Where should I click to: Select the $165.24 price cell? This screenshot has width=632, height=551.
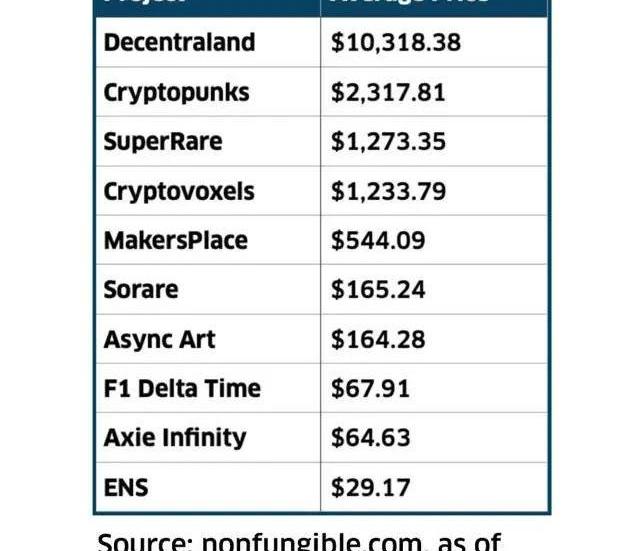coord(434,289)
